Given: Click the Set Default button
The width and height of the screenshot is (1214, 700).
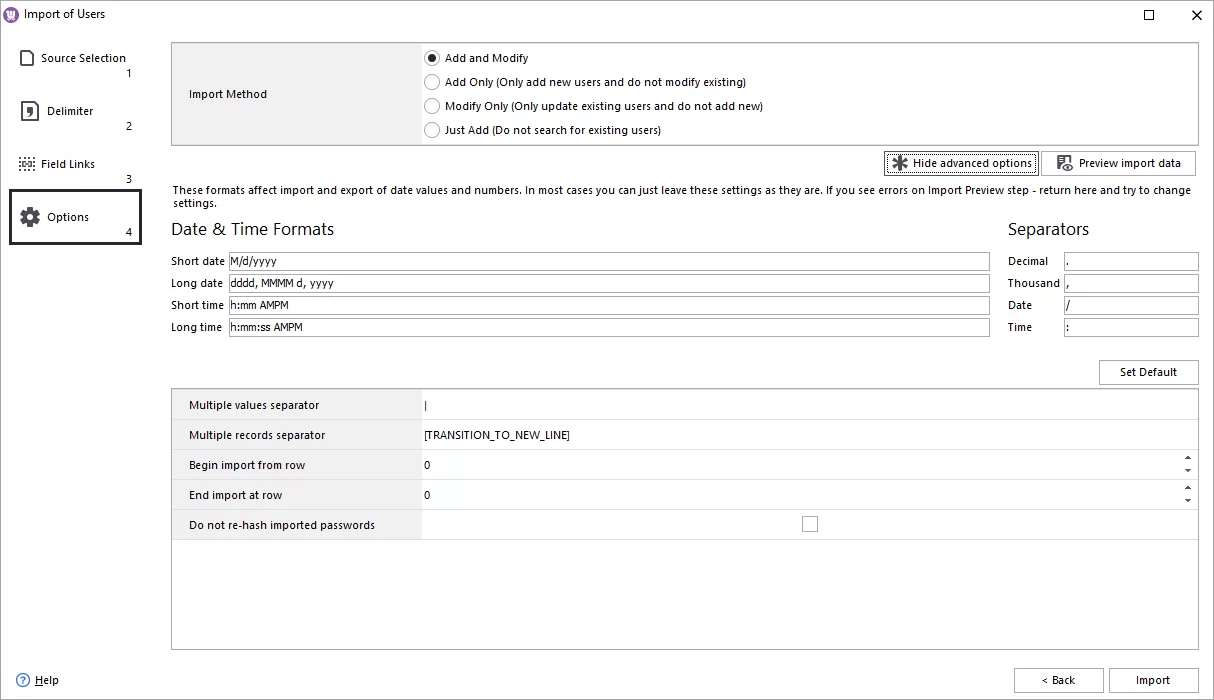Looking at the screenshot, I should (x=1148, y=372).
